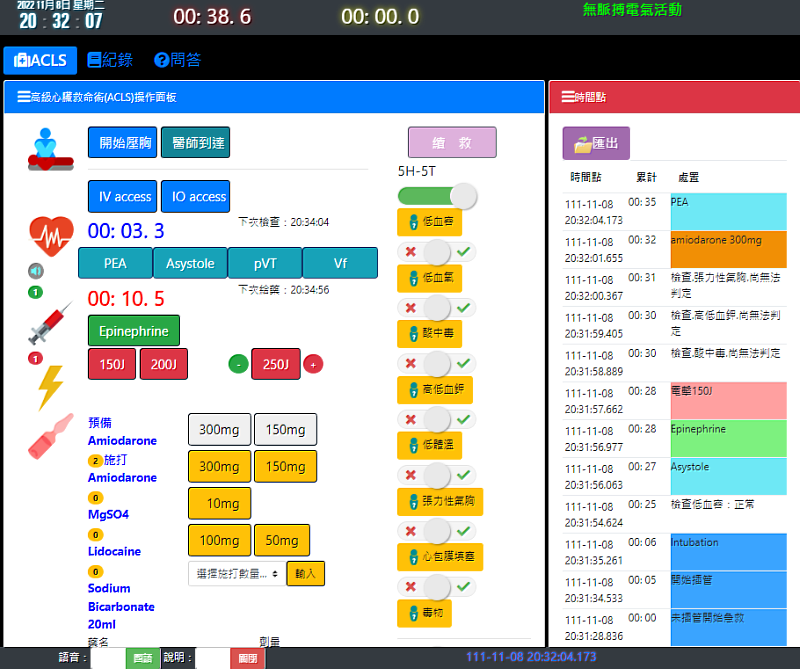Image resolution: width=800 pixels, height=669 pixels.
Task: Open the ACLS panel header menu
Action: [x=21, y=97]
